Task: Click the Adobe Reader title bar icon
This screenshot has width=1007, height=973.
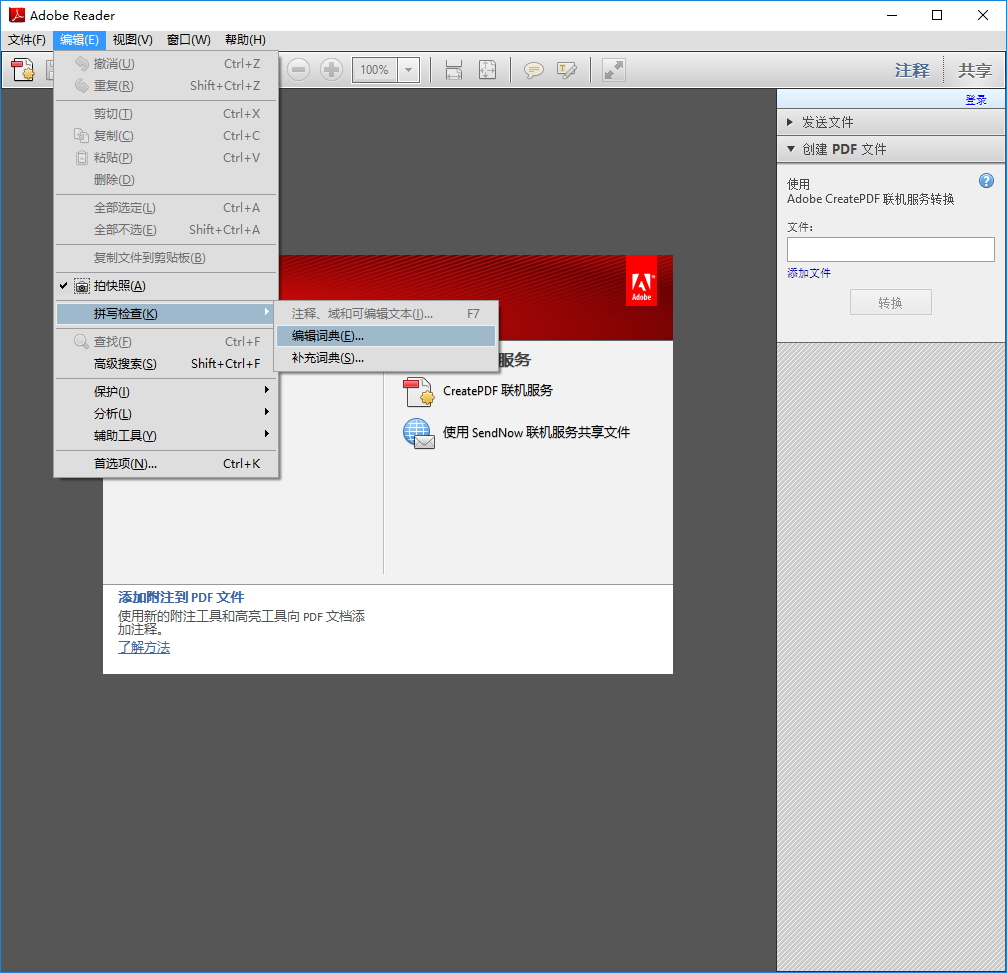Action: click(x=17, y=15)
